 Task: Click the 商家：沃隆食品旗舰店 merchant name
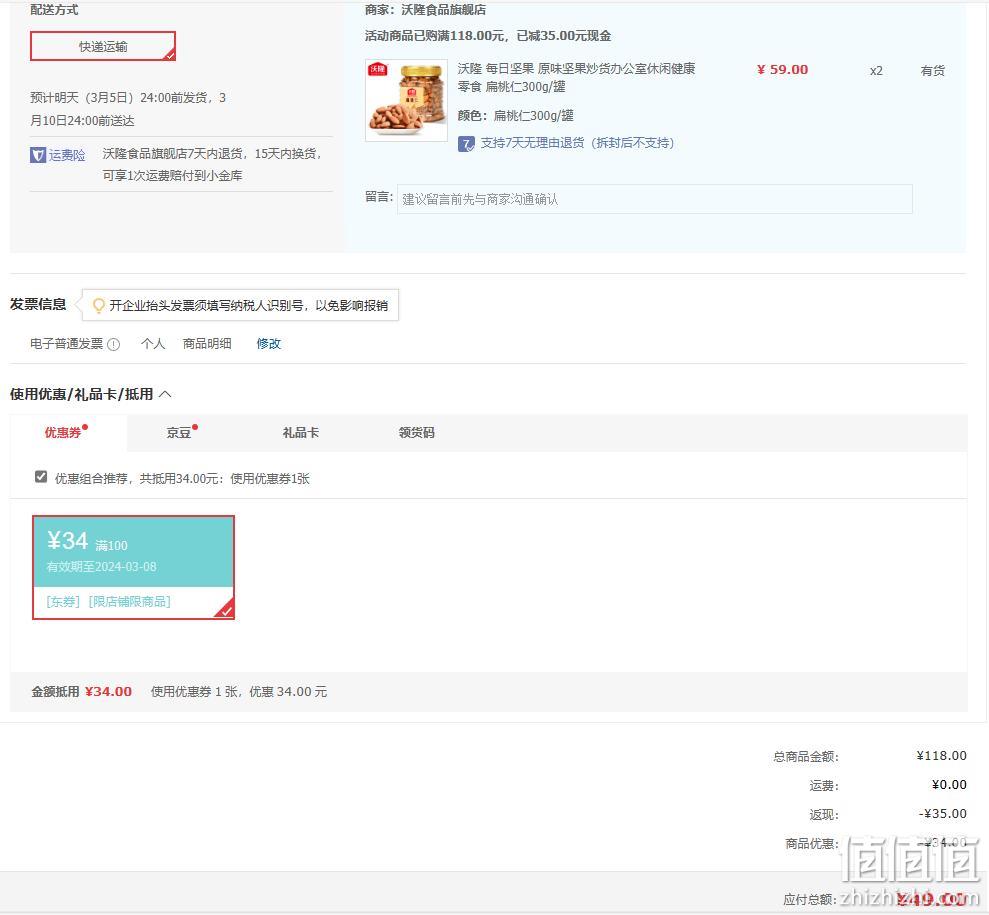(x=425, y=10)
